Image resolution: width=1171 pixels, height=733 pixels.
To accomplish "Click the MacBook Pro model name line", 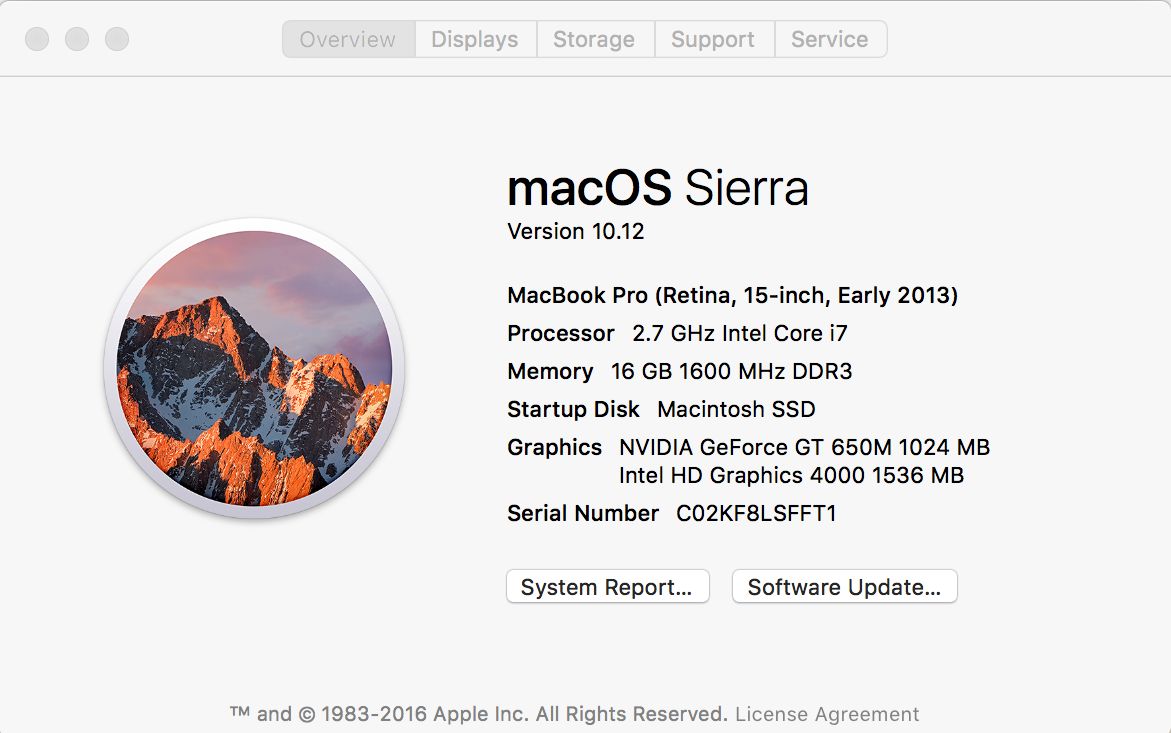I will click(732, 296).
